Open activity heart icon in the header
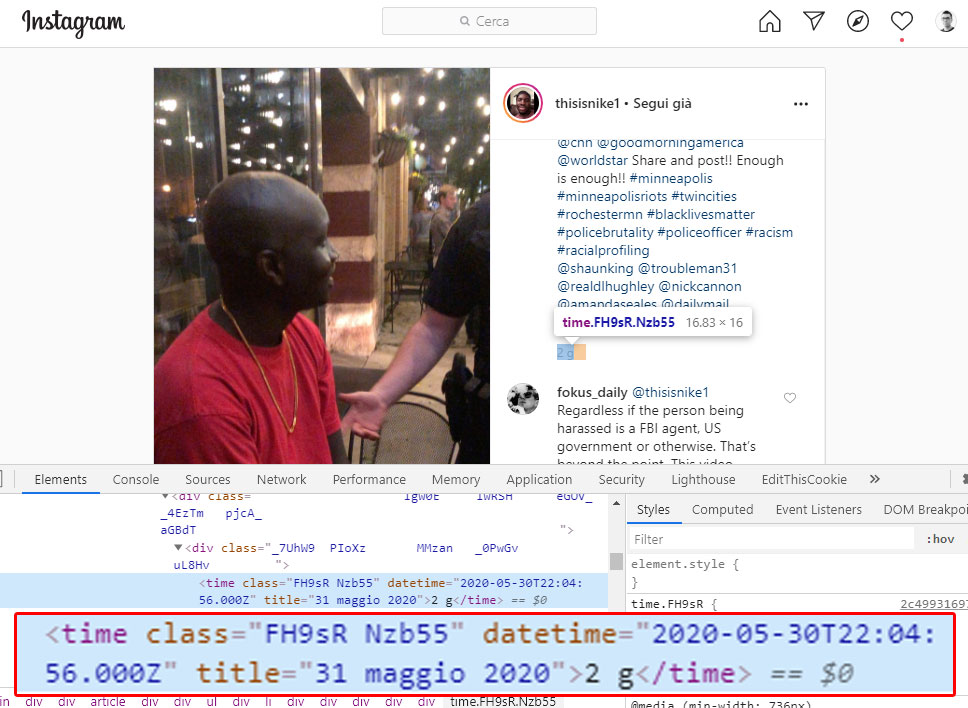Screen dimensions: 968x708 [901, 22]
